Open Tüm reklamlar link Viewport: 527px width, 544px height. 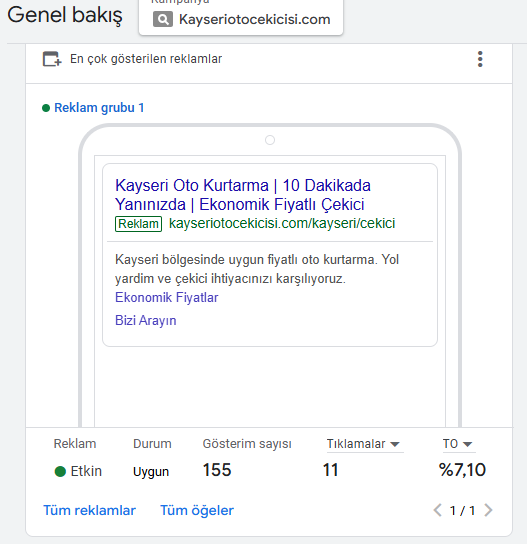[x=89, y=510]
